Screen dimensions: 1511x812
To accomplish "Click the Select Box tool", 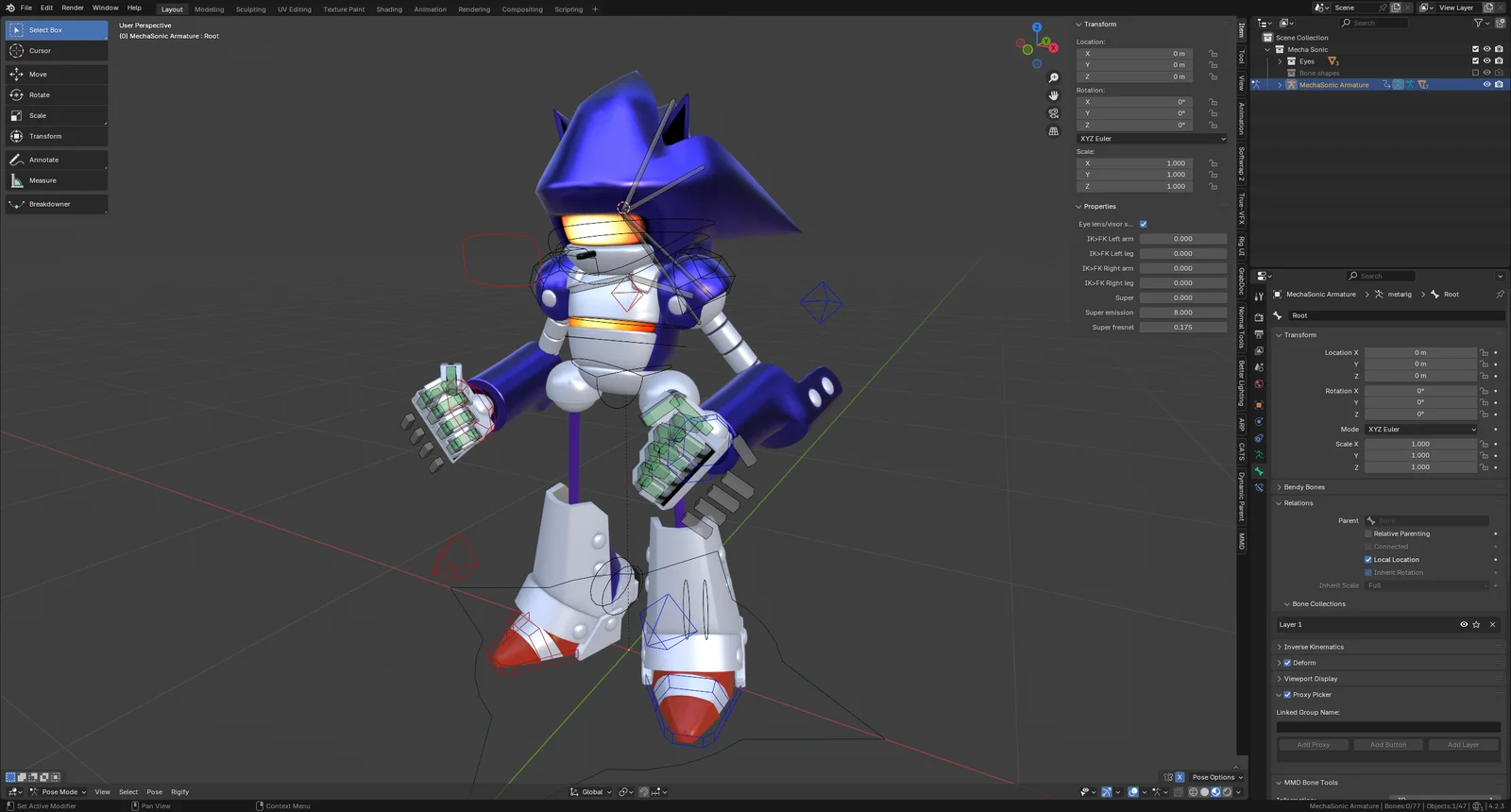I will [x=57, y=30].
